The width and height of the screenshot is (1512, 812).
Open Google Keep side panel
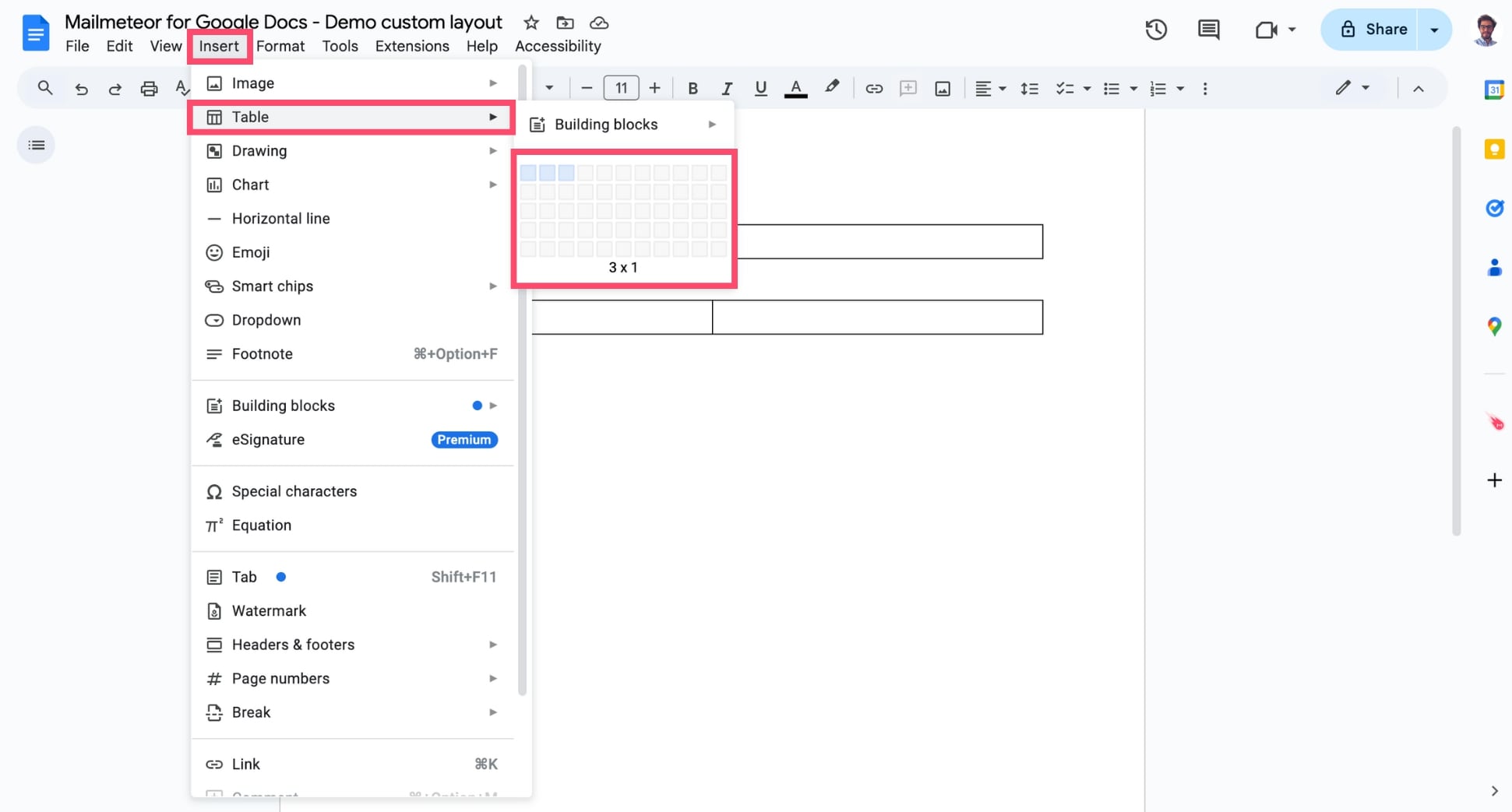click(1494, 149)
